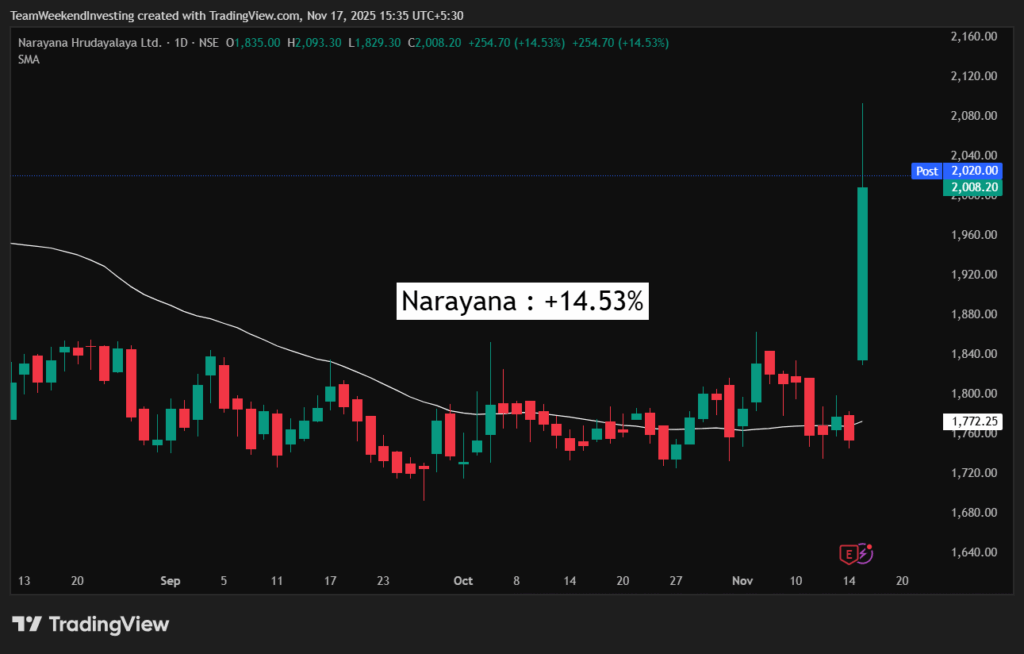The image size is (1024, 654).
Task: Click the green 2,008.20 last price label
Action: (x=972, y=187)
